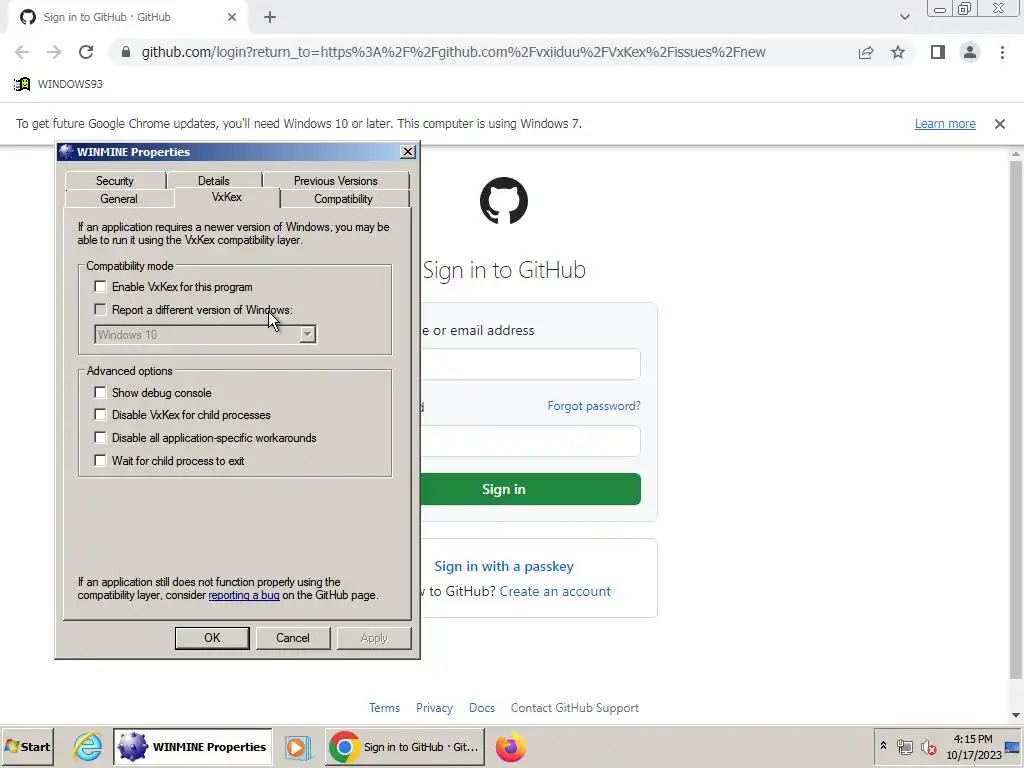Viewport: 1024px width, 768px height.
Task: Click the Apply button
Action: pos(374,638)
